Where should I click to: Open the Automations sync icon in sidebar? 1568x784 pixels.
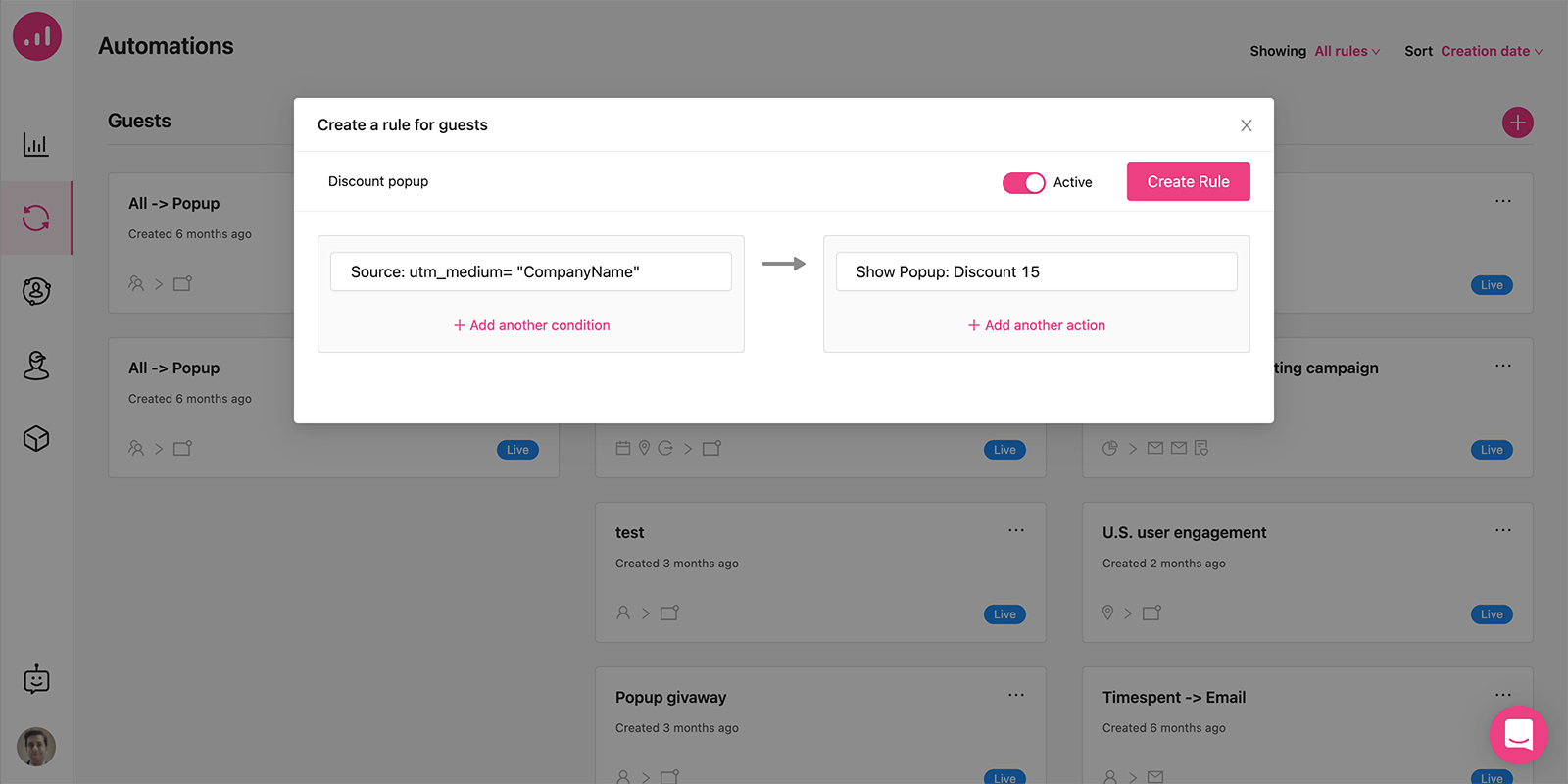(36, 218)
